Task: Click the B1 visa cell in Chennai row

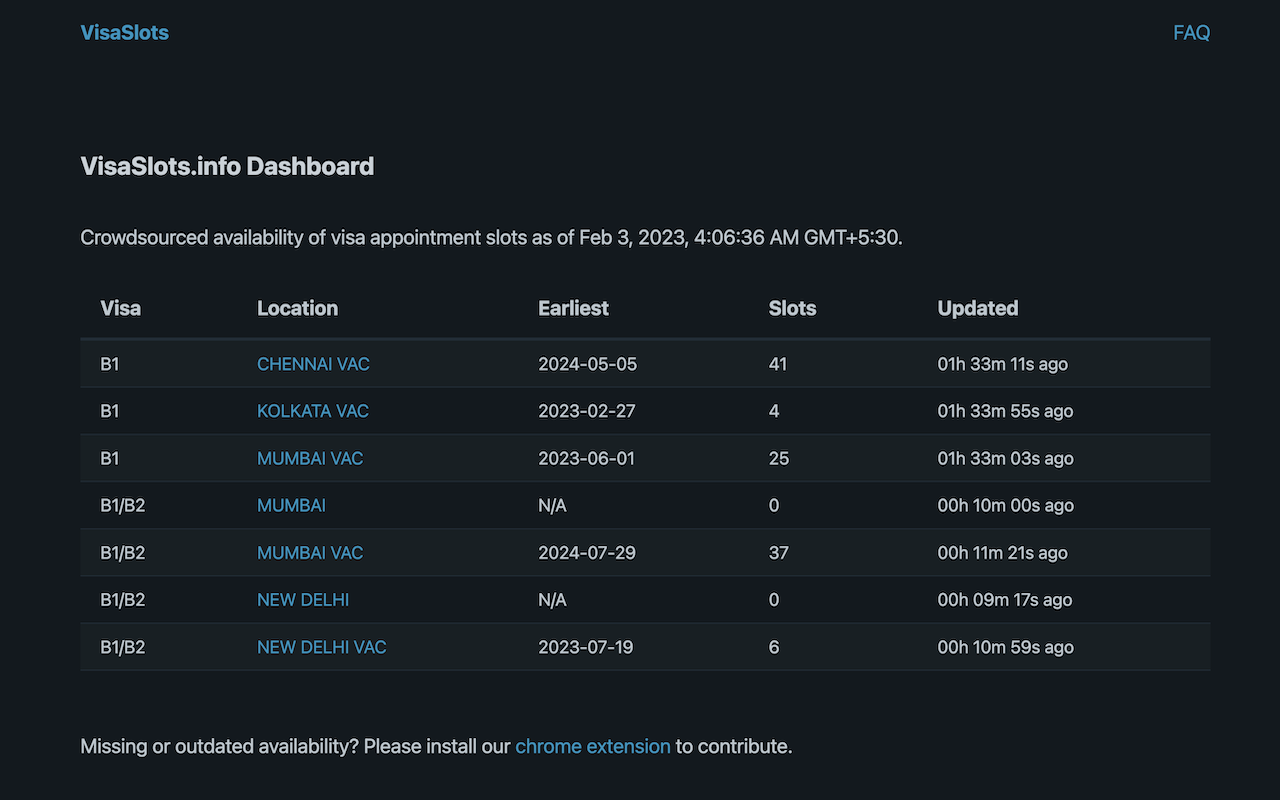Action: tap(109, 364)
